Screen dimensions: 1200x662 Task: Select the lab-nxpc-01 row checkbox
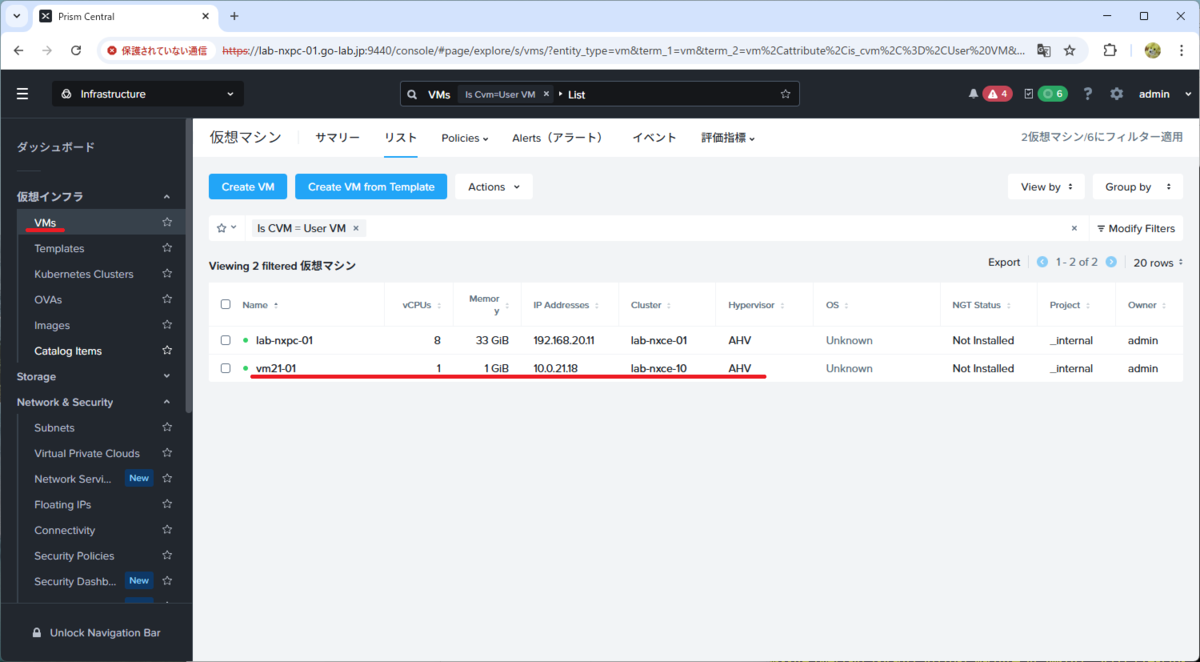(225, 340)
